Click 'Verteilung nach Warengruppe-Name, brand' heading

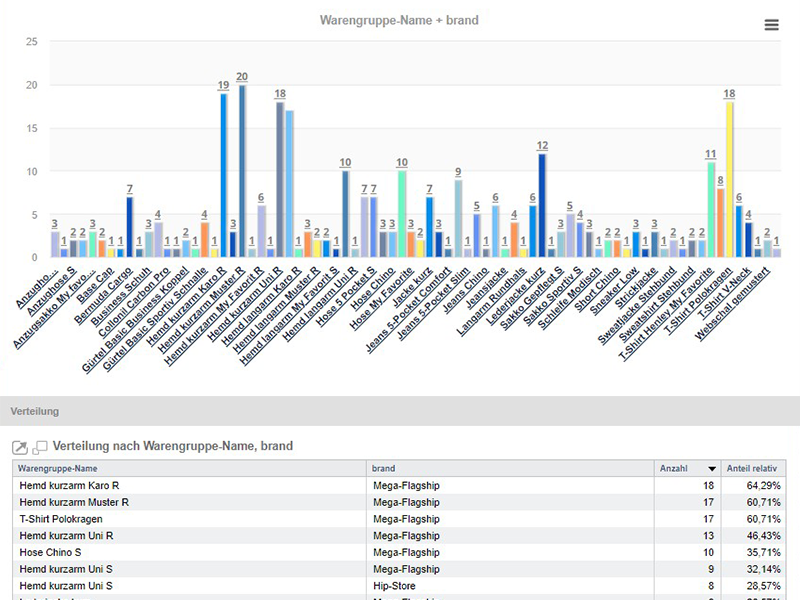click(173, 446)
